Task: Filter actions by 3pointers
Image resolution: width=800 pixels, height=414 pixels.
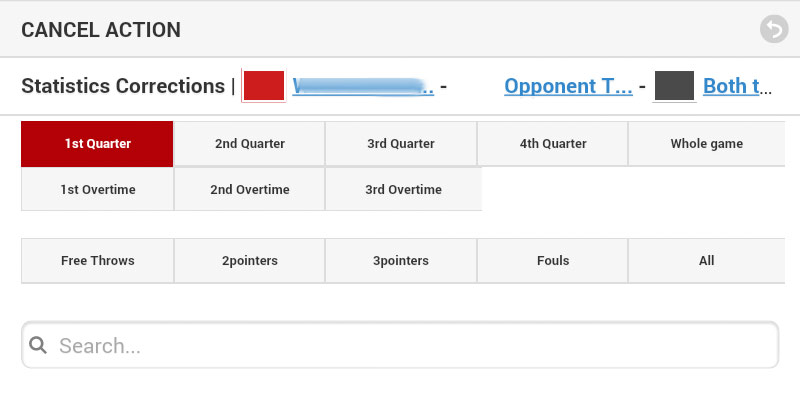Action: click(x=401, y=261)
